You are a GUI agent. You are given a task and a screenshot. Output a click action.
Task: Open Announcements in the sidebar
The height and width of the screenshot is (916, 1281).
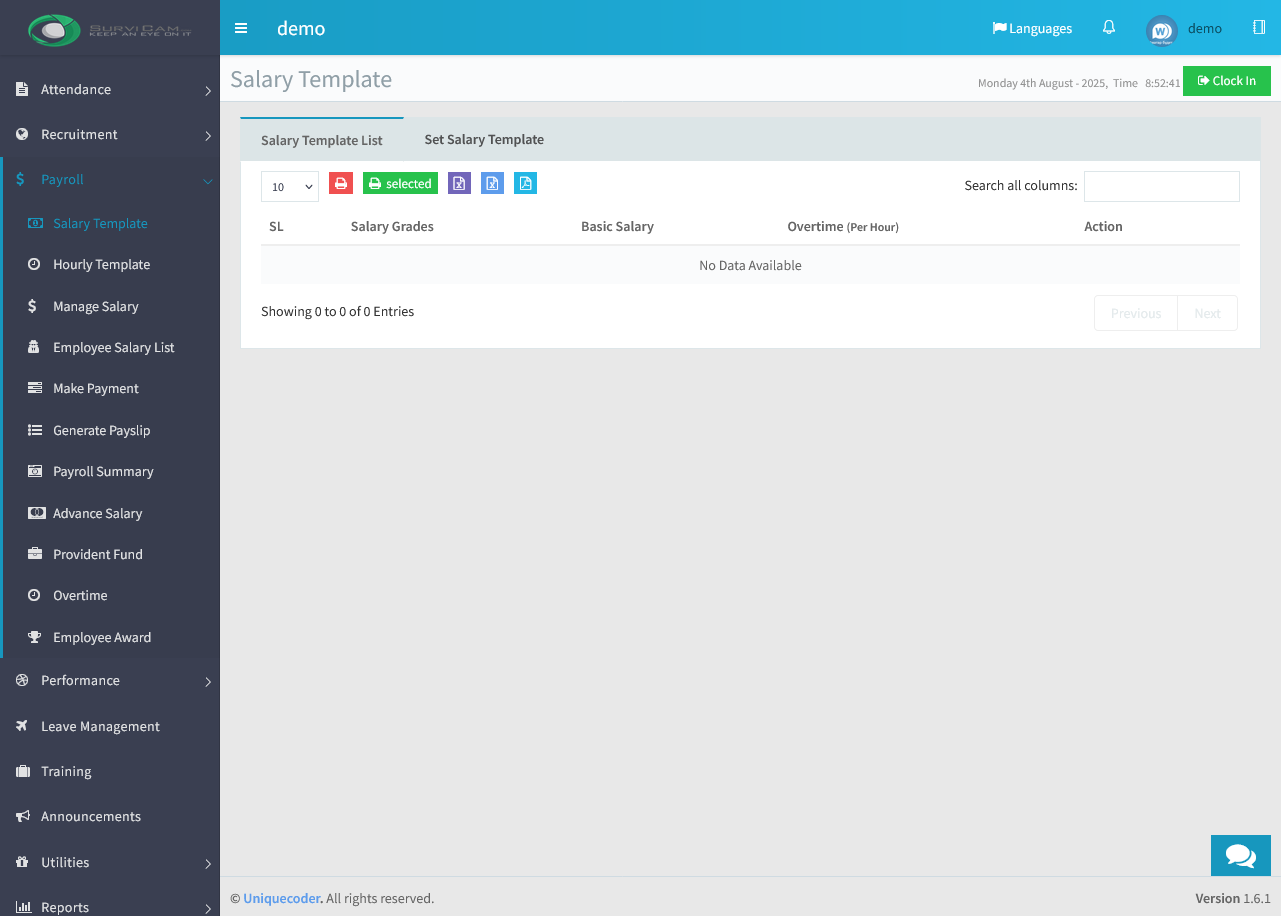click(x=110, y=817)
